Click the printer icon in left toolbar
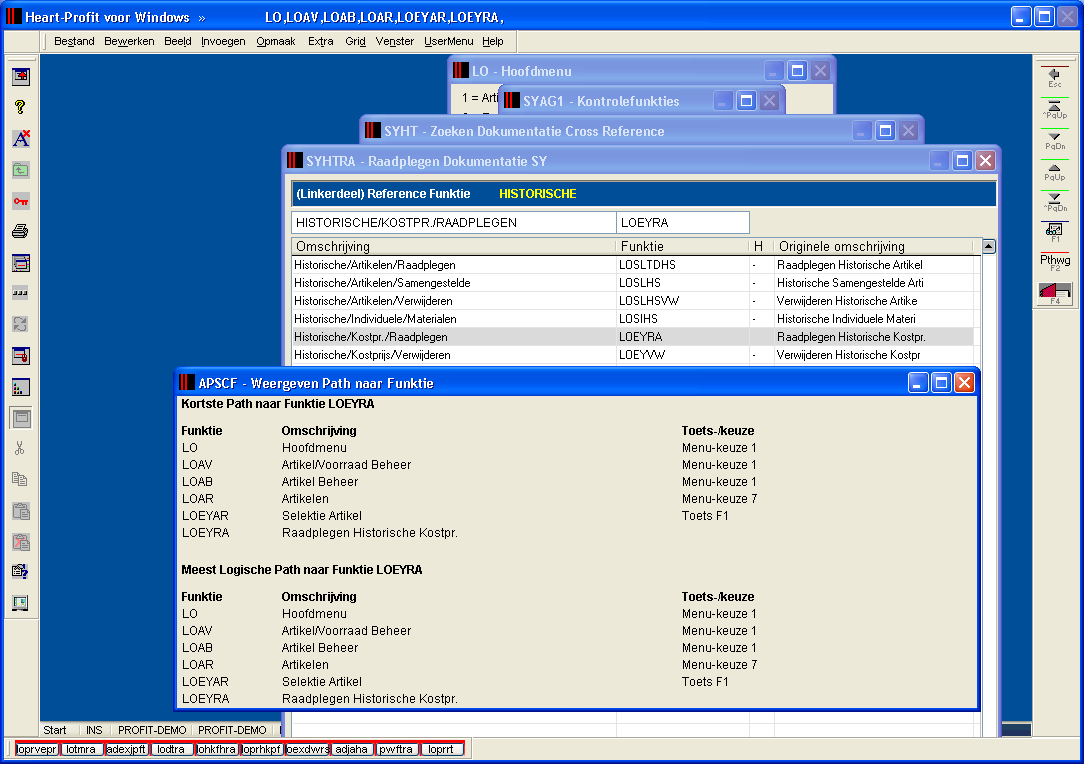This screenshot has height=764, width=1084. [21, 232]
